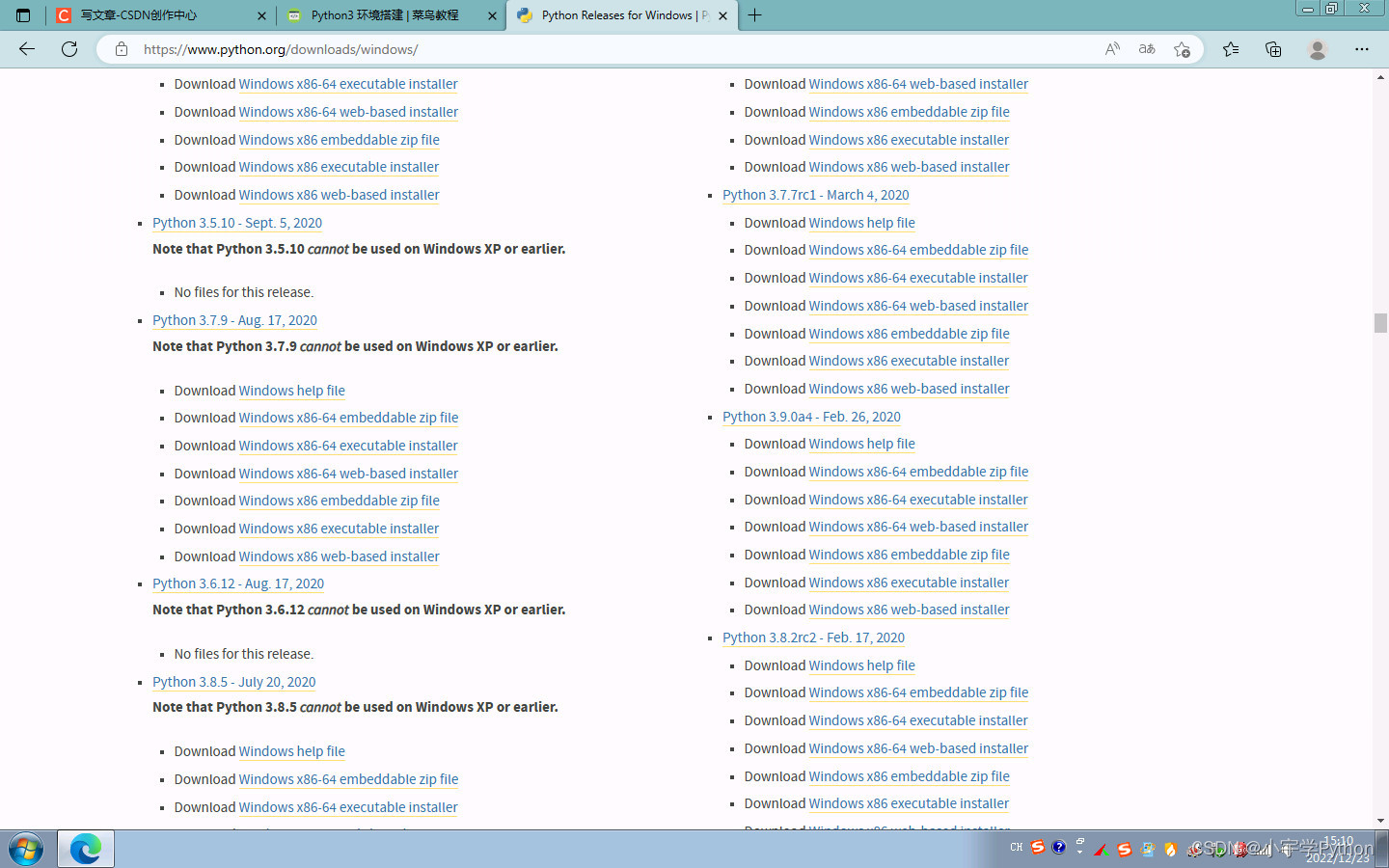
Task: Download Windows help file for Python 3.7.7rc1
Action: coord(862,223)
